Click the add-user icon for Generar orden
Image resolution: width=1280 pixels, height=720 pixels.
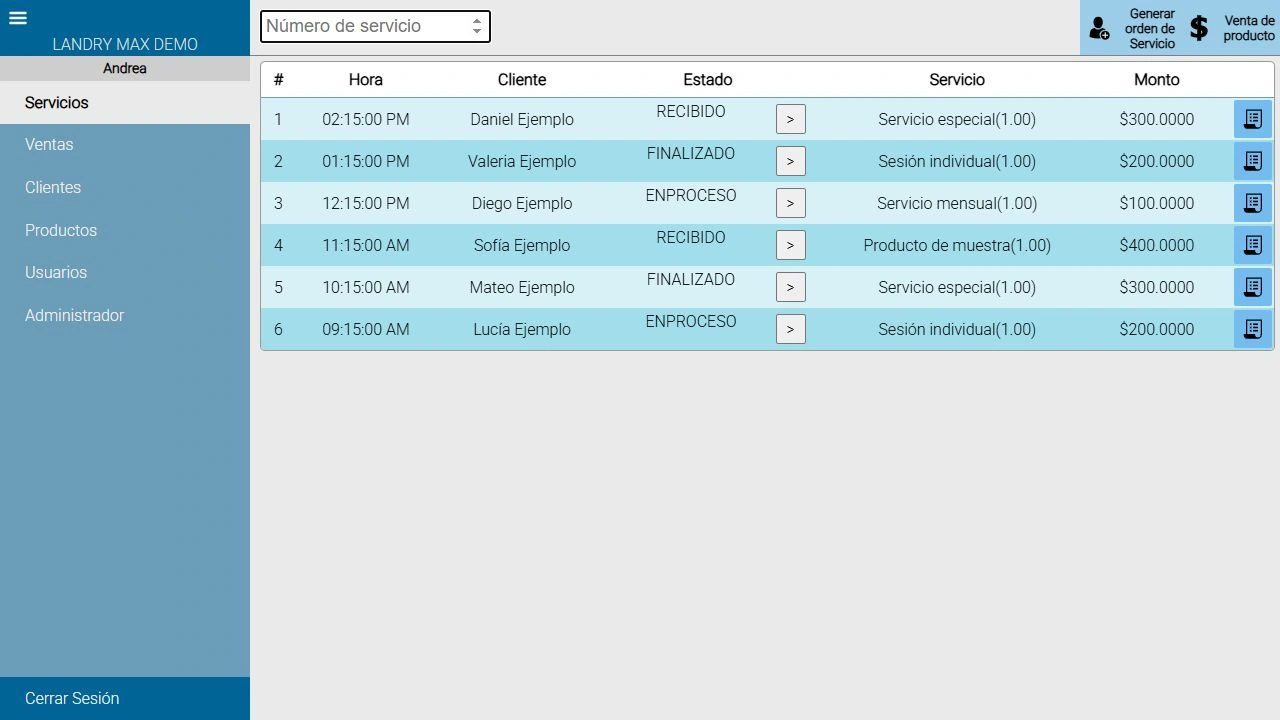pos(1099,28)
